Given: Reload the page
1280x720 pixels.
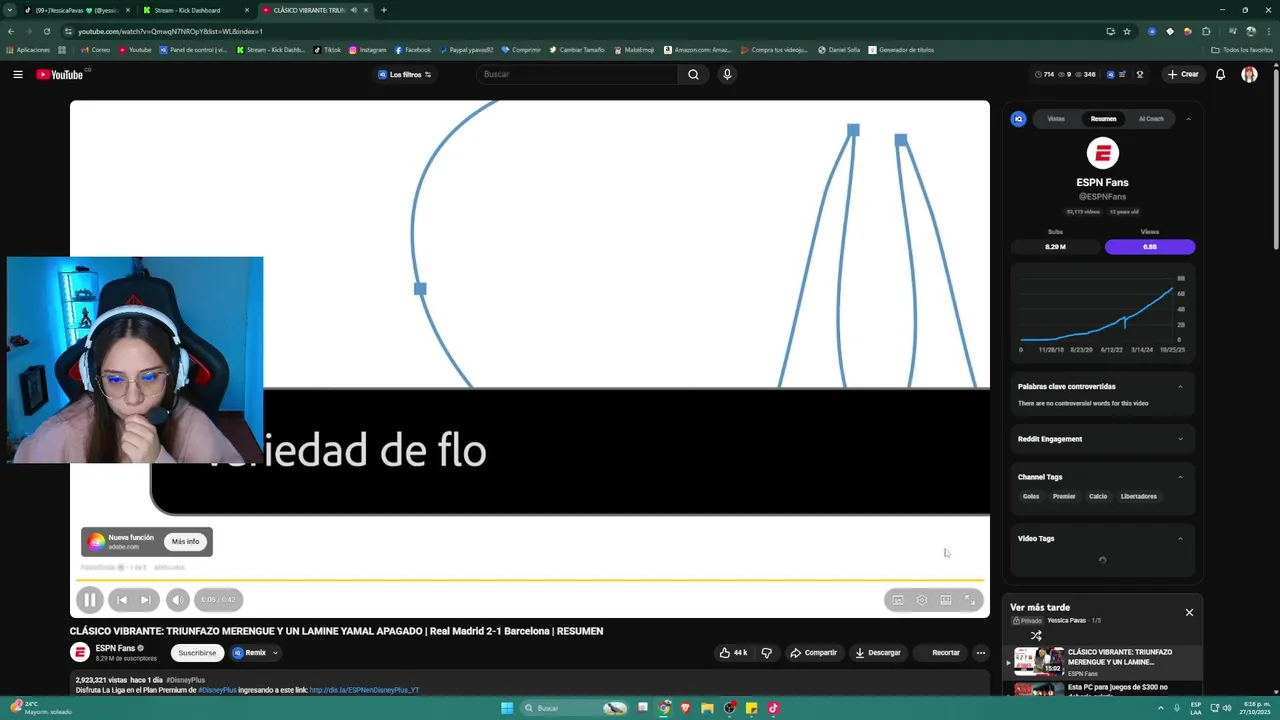Looking at the screenshot, I should (x=46, y=31).
